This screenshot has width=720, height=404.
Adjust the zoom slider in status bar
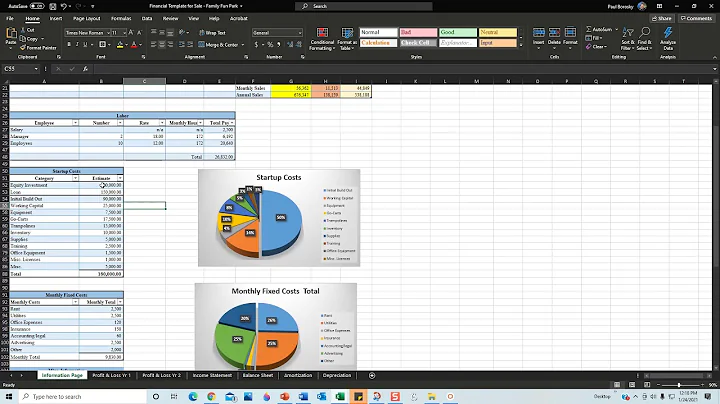click(x=679, y=385)
